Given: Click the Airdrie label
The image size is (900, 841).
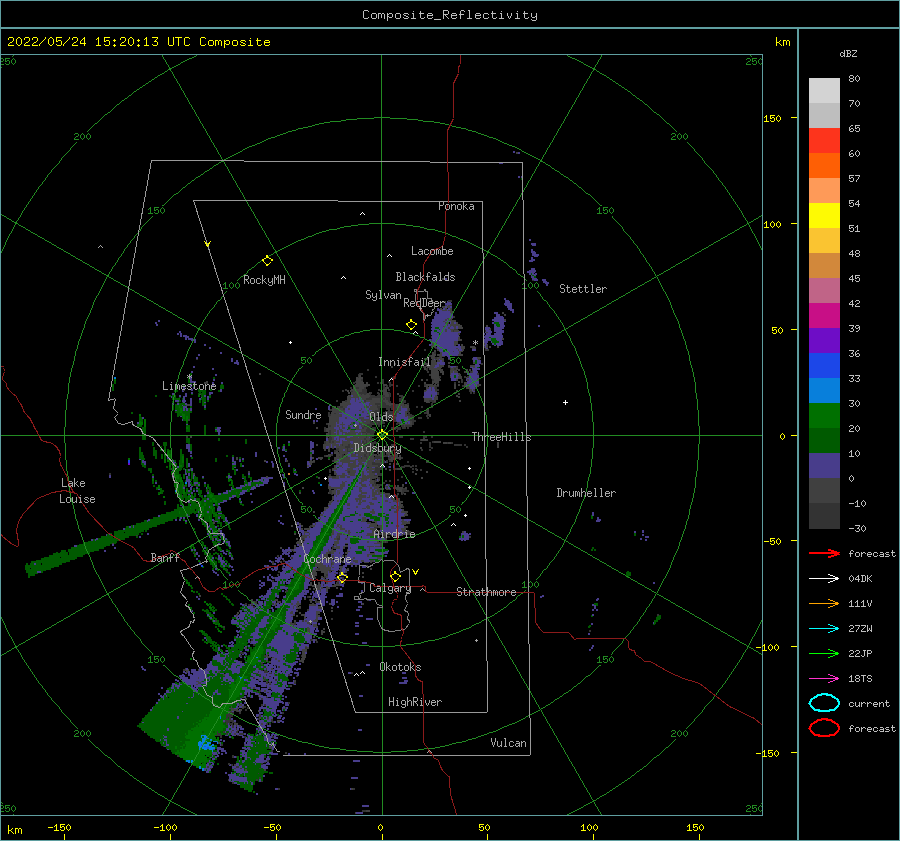Looking at the screenshot, I should click(394, 534).
